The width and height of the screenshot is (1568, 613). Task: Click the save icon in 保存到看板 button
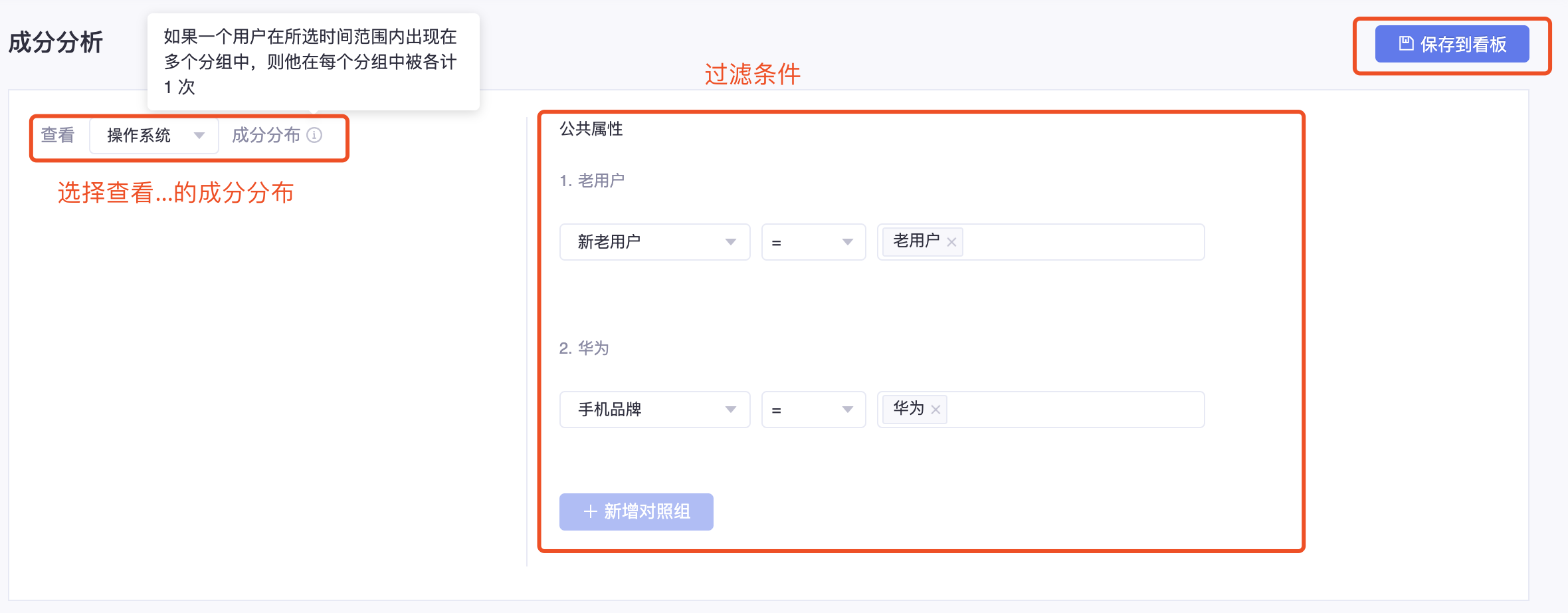click(1405, 44)
